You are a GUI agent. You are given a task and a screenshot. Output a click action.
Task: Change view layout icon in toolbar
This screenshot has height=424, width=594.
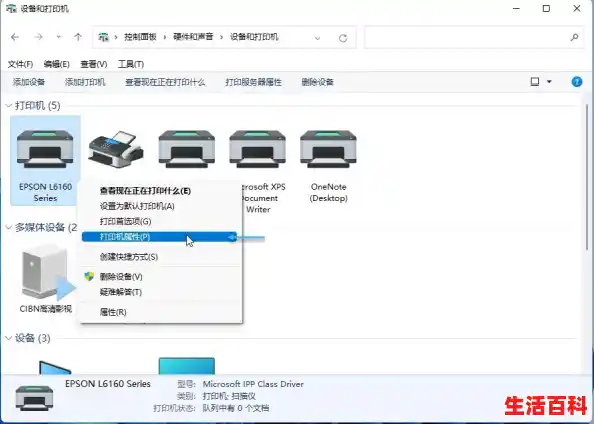(x=535, y=81)
